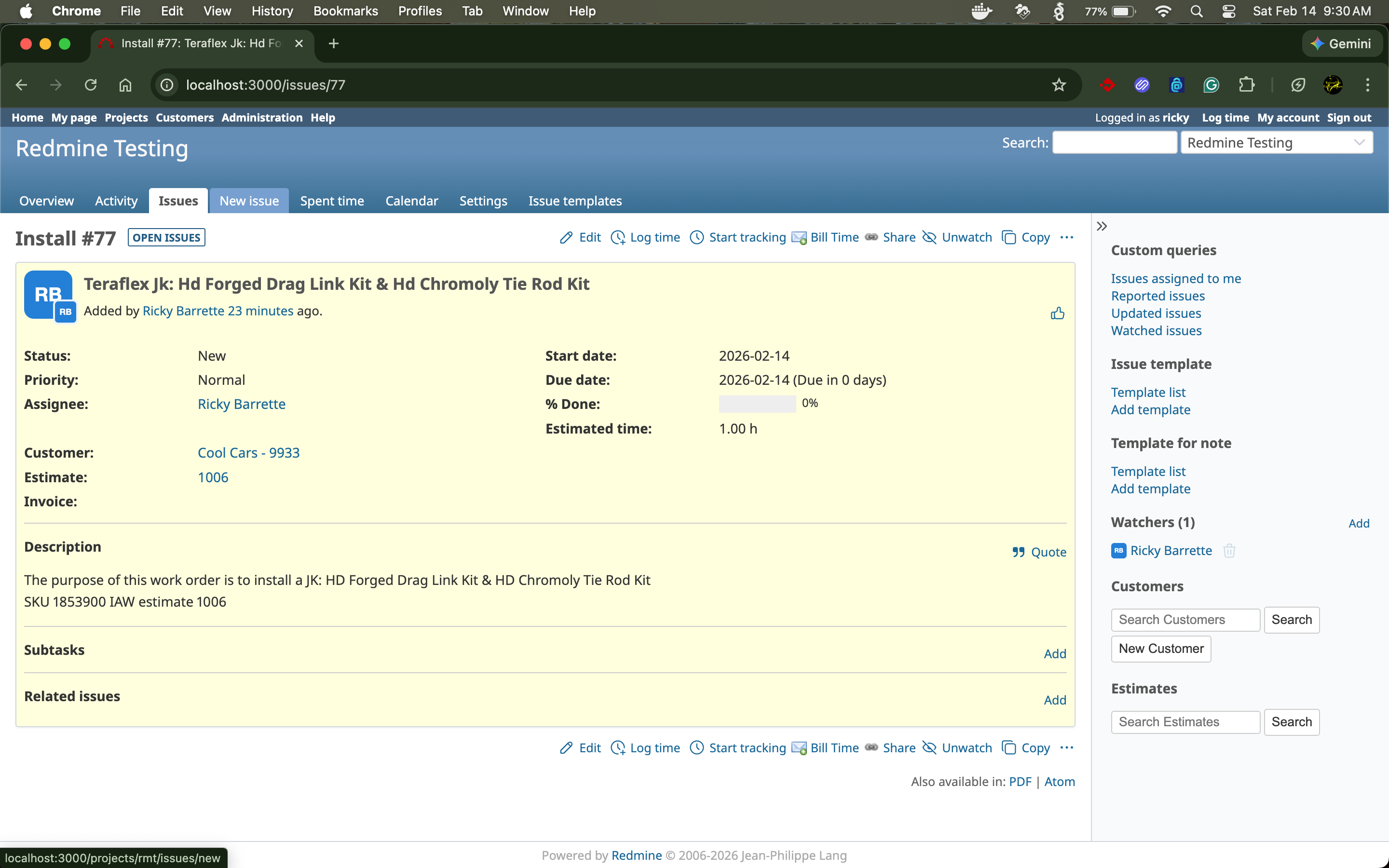The image size is (1389, 868).
Task: Open the Redmine Testing project dropdown
Action: (1277, 142)
